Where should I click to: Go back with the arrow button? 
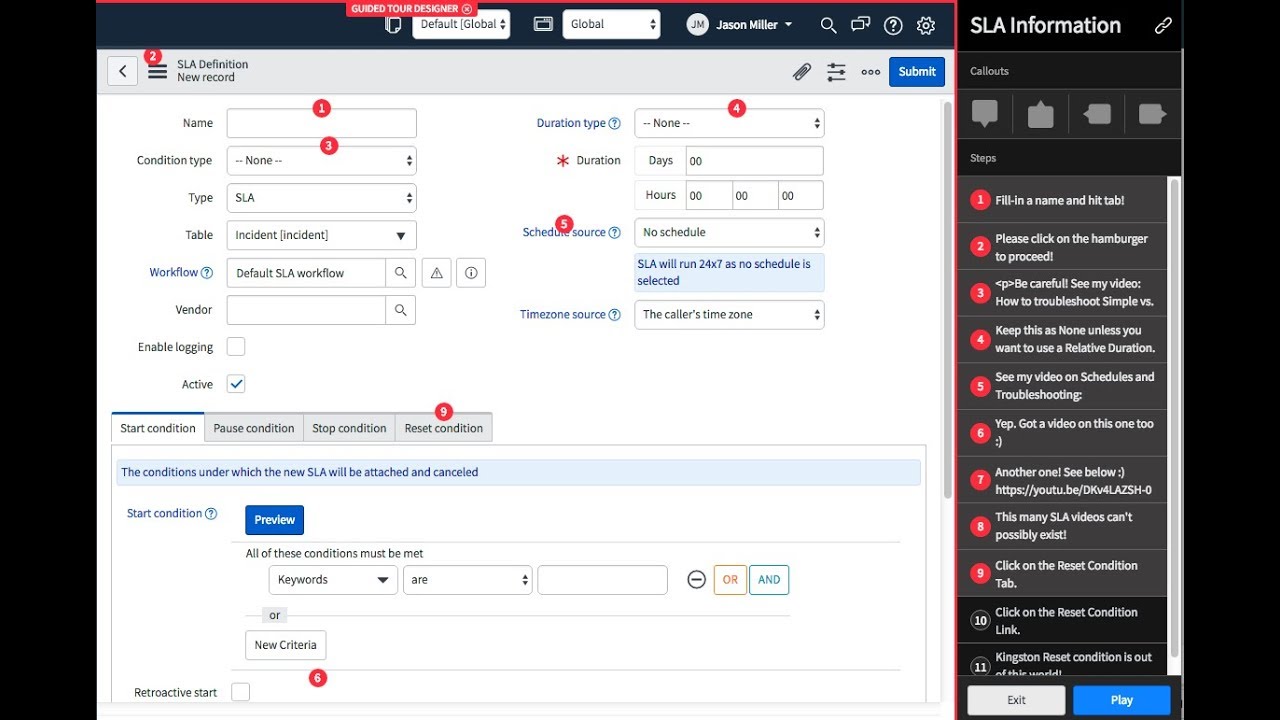pos(122,71)
